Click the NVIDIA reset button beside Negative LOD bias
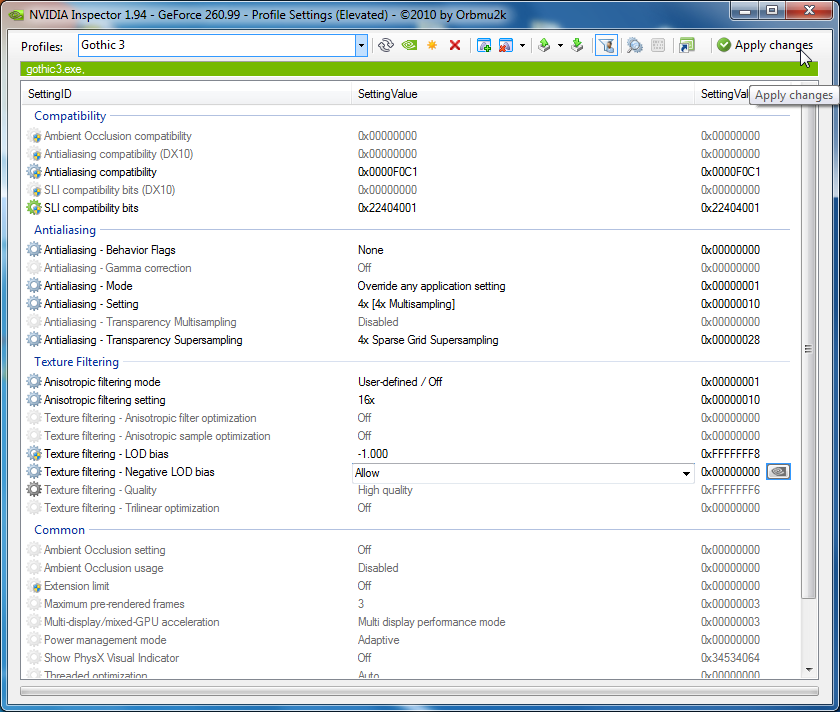Viewport: 840px width, 712px height. pos(778,472)
